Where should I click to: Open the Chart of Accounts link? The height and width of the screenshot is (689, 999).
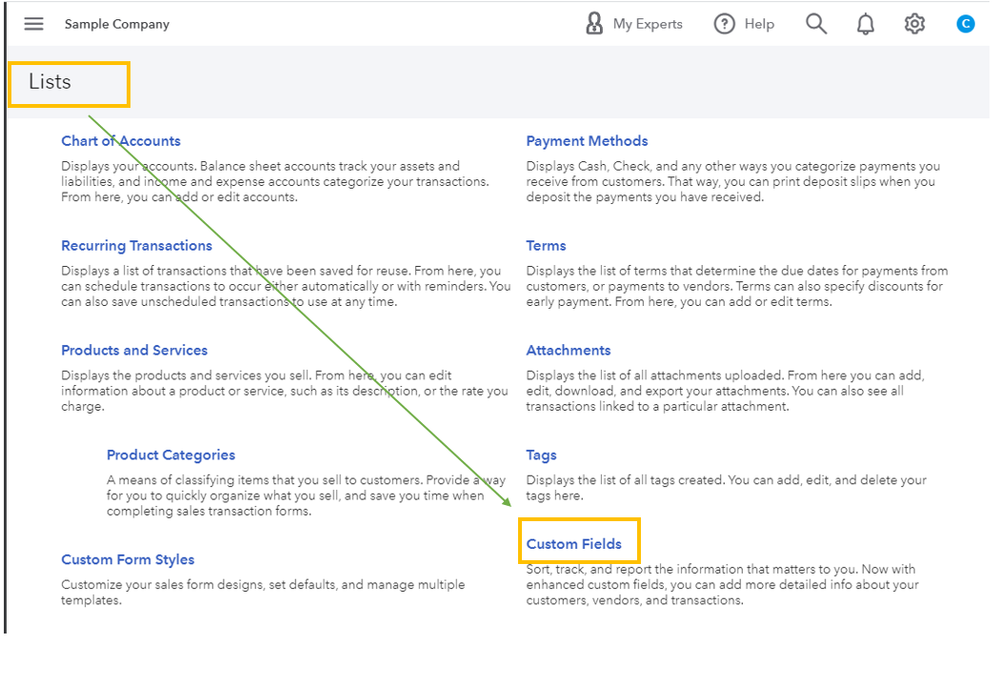pos(121,141)
